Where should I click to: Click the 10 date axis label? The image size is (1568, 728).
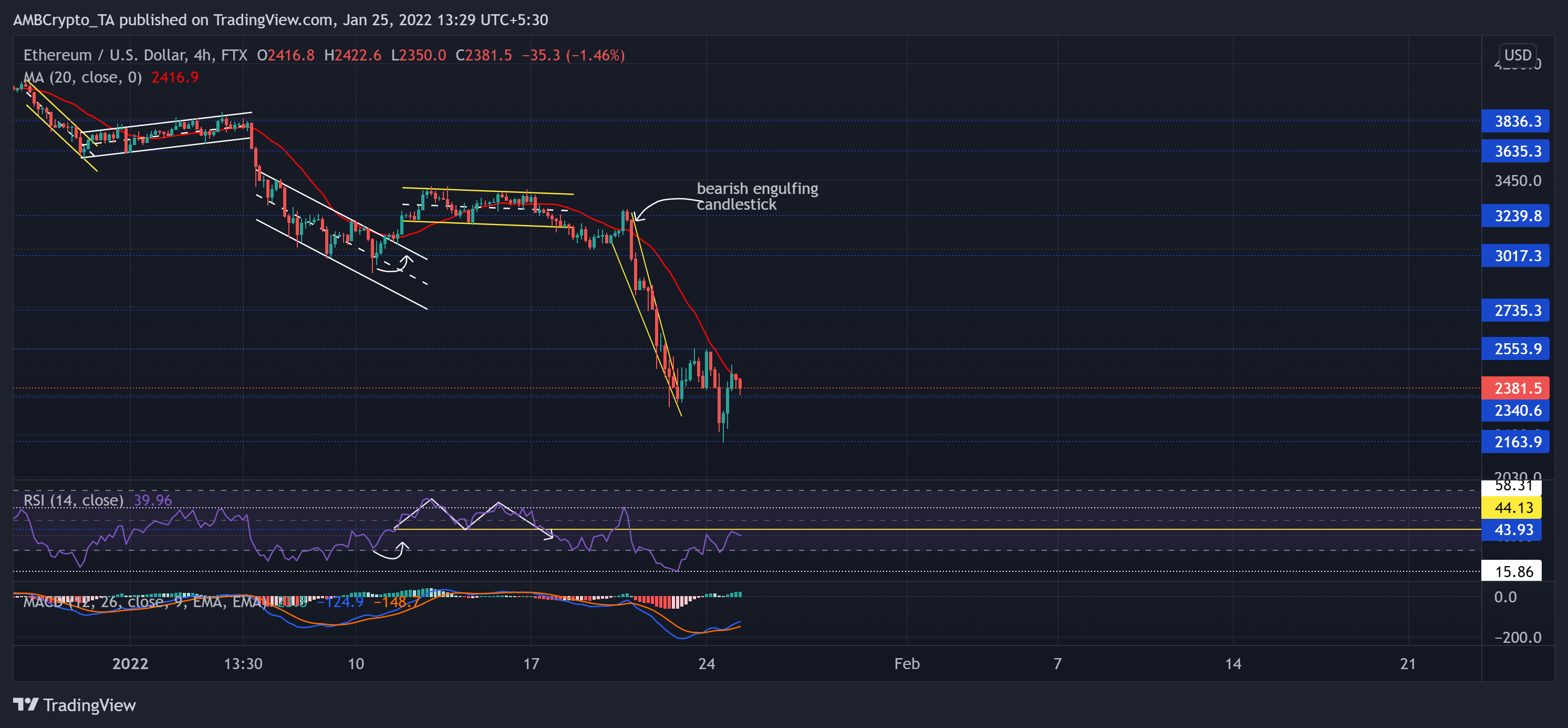356,664
